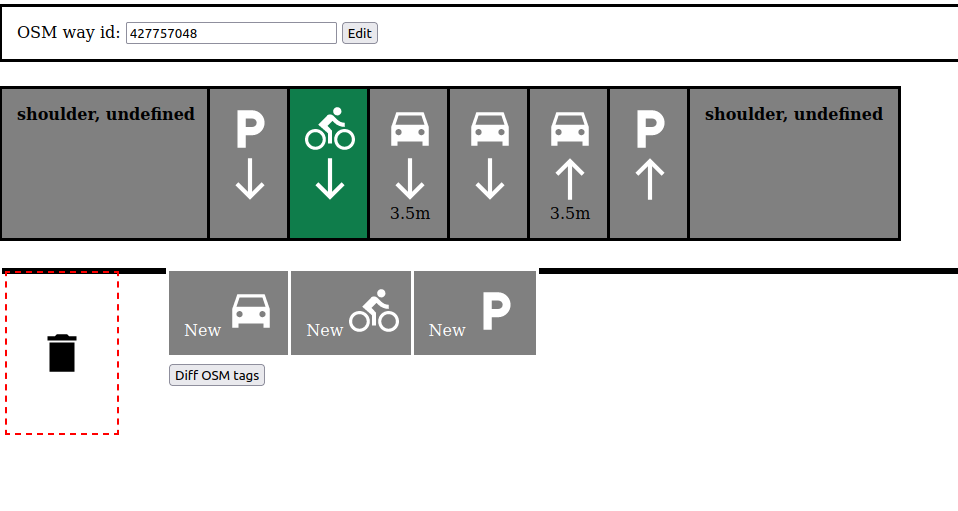Select first car lane with 3.5m label
The width and height of the screenshot is (958, 511).
coord(409,163)
